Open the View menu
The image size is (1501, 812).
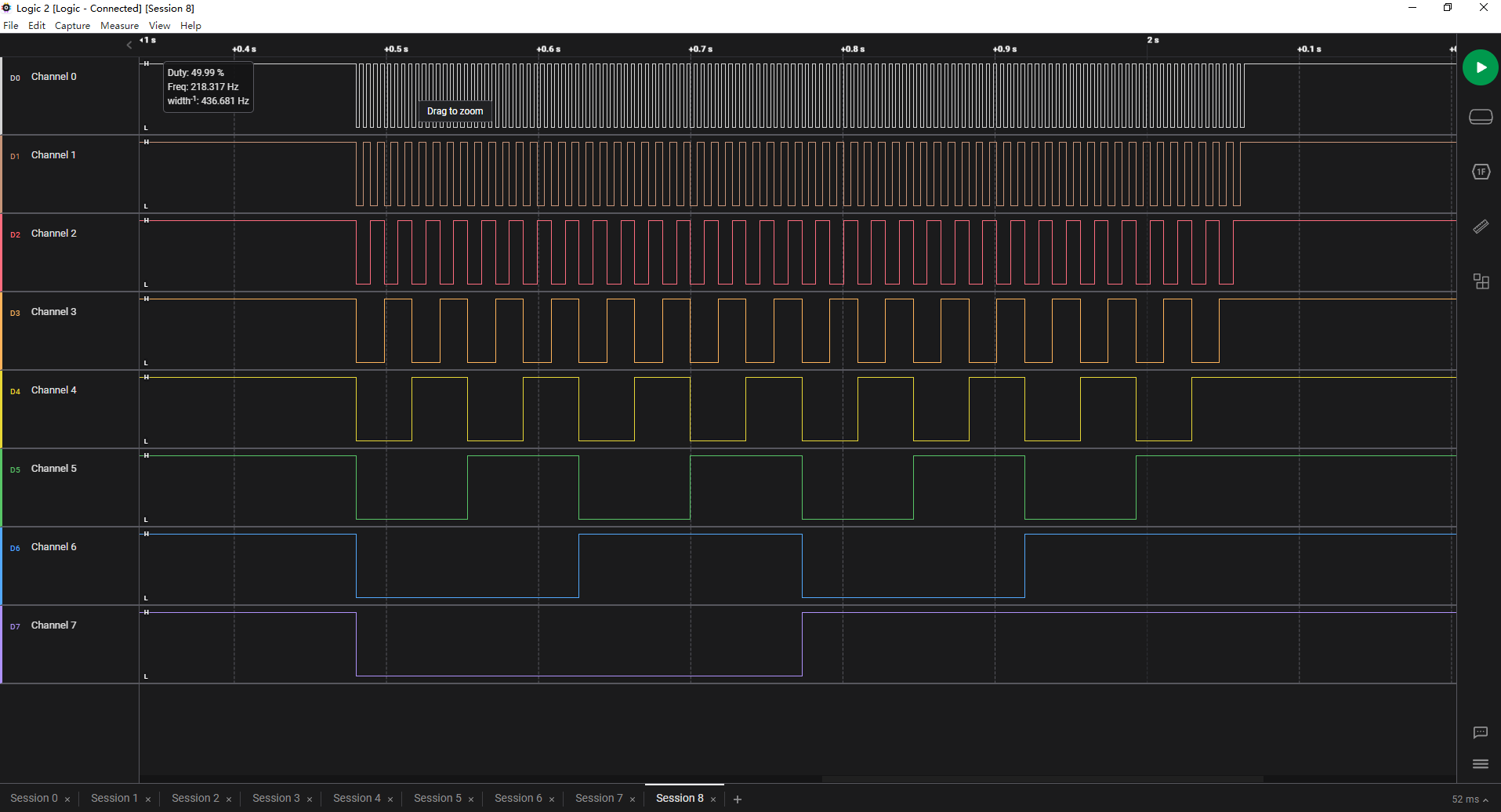(x=159, y=26)
